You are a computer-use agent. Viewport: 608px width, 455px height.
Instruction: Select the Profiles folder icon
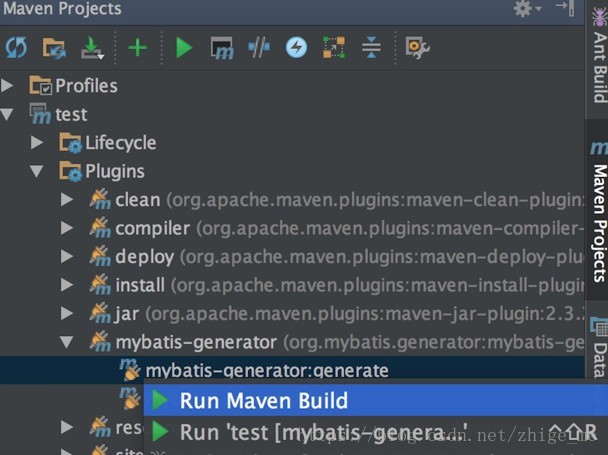[x=40, y=85]
